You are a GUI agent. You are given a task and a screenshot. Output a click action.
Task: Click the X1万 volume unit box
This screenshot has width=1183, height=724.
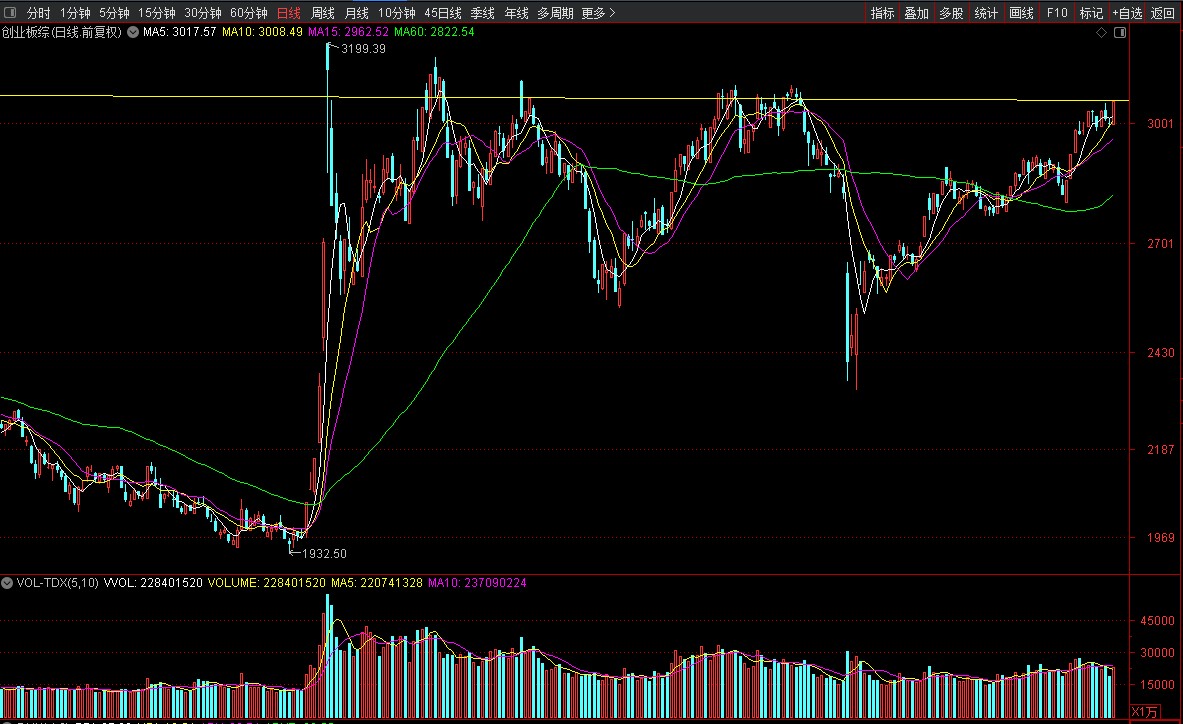coord(1145,712)
